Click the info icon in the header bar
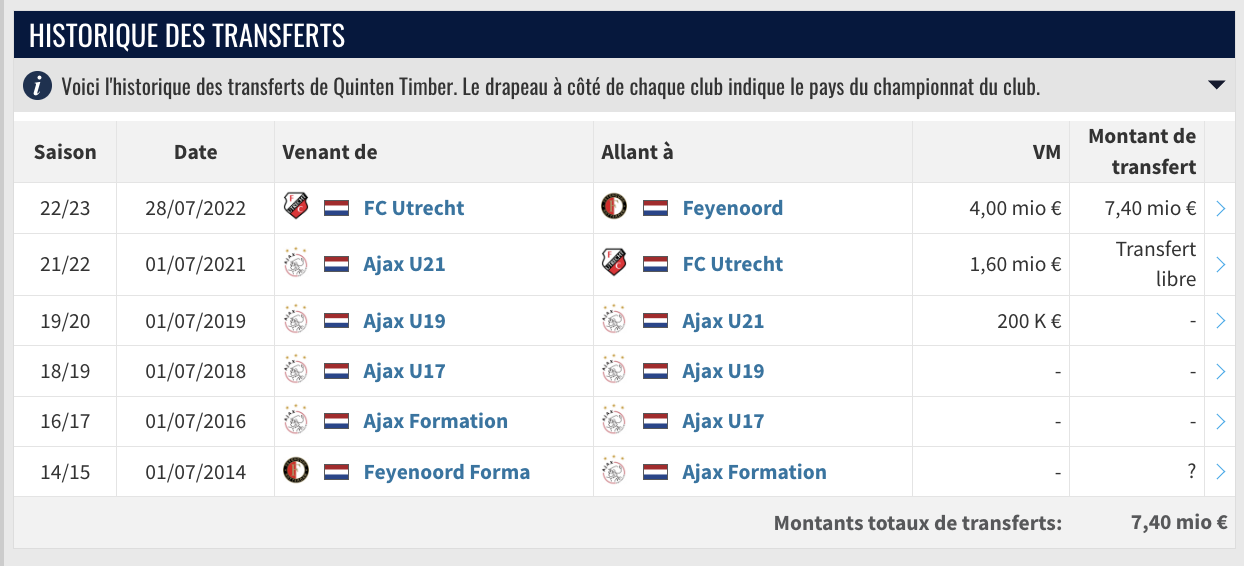Image resolution: width=1244 pixels, height=566 pixels. (37, 86)
